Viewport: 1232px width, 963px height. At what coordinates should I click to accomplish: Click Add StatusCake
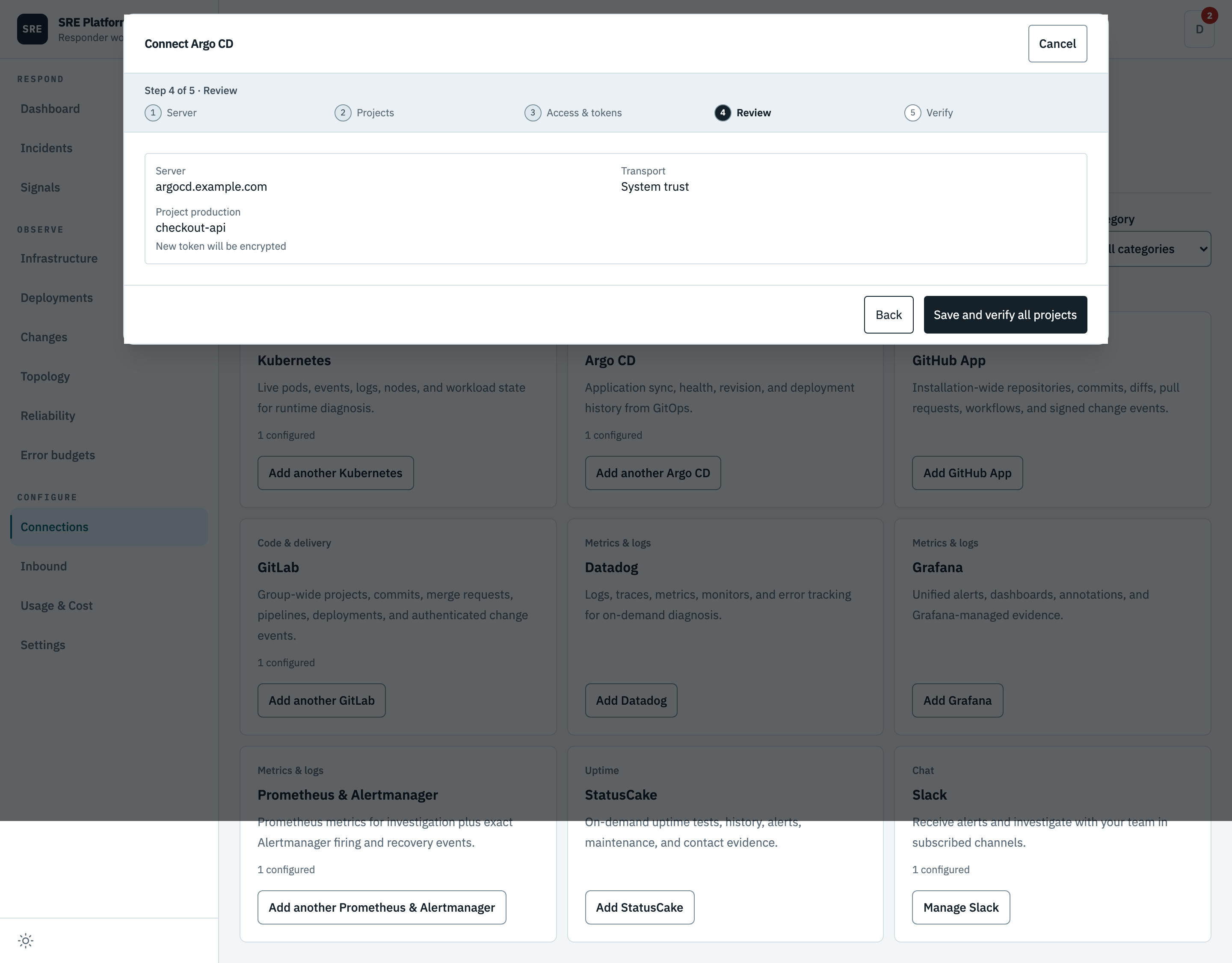click(x=640, y=908)
